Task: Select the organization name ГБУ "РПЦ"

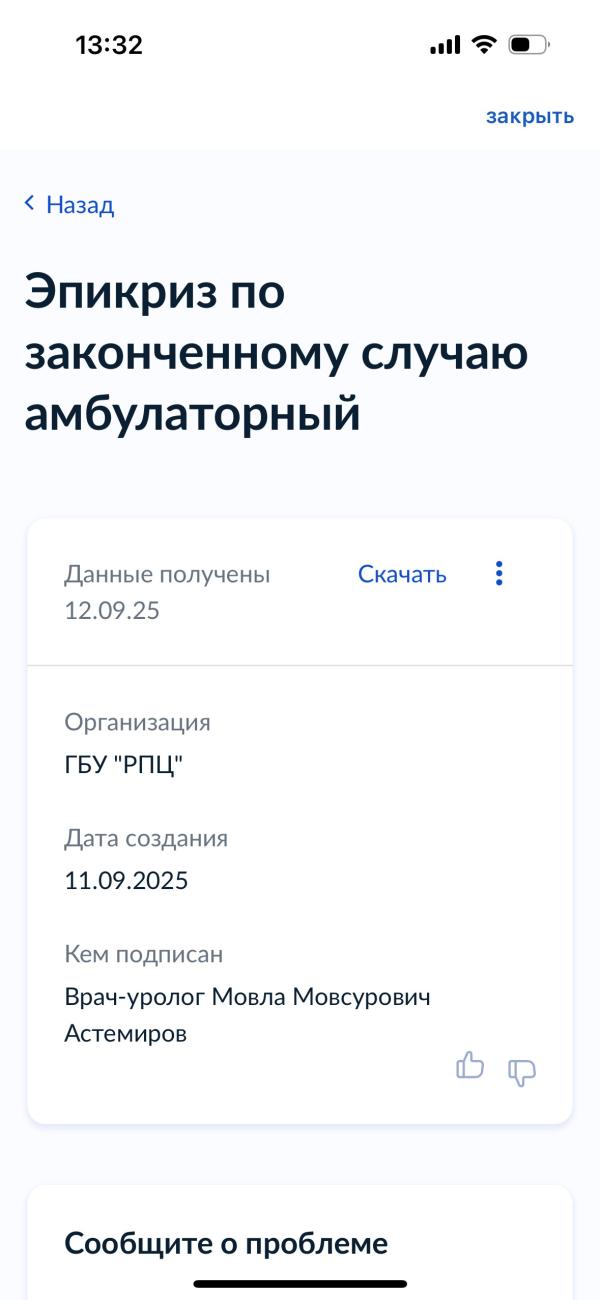Action: (124, 766)
